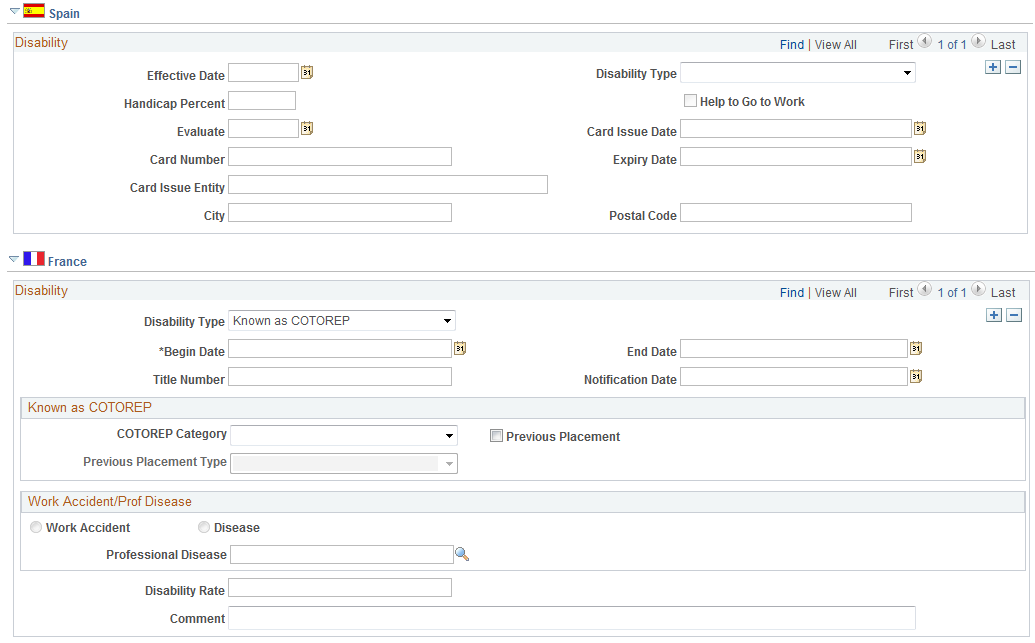Open Spain Disability Type dropdown
The image size is (1035, 643).
[x=797, y=73]
